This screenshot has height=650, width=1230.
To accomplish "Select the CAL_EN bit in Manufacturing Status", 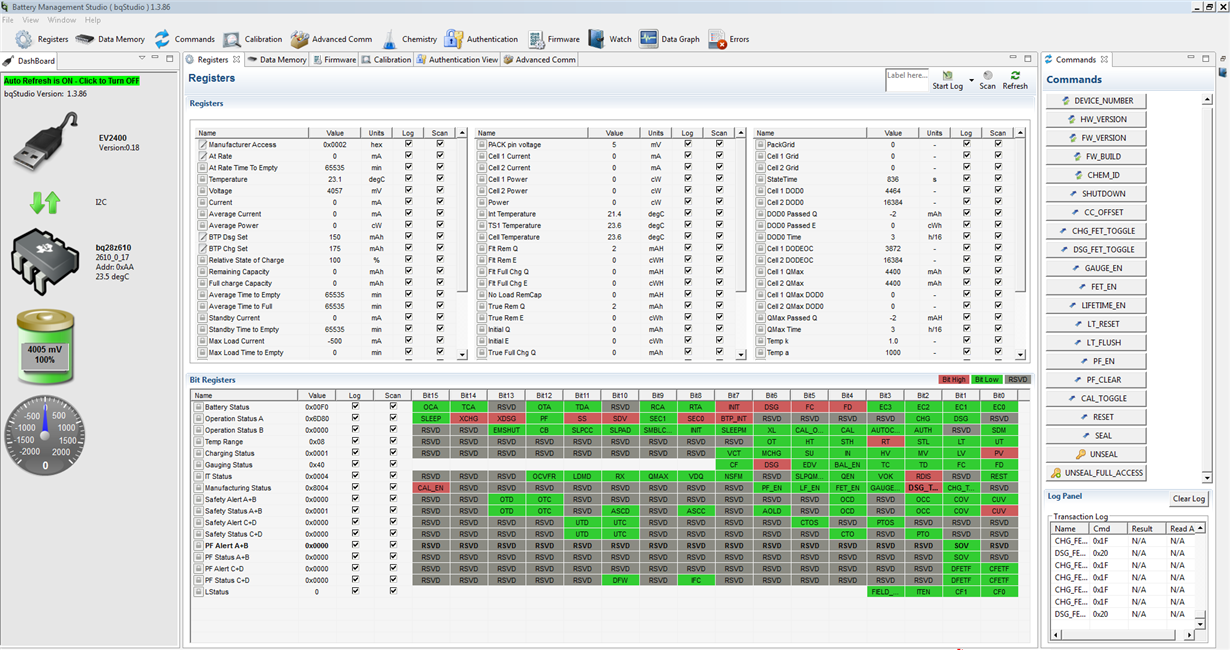I will pos(430,488).
